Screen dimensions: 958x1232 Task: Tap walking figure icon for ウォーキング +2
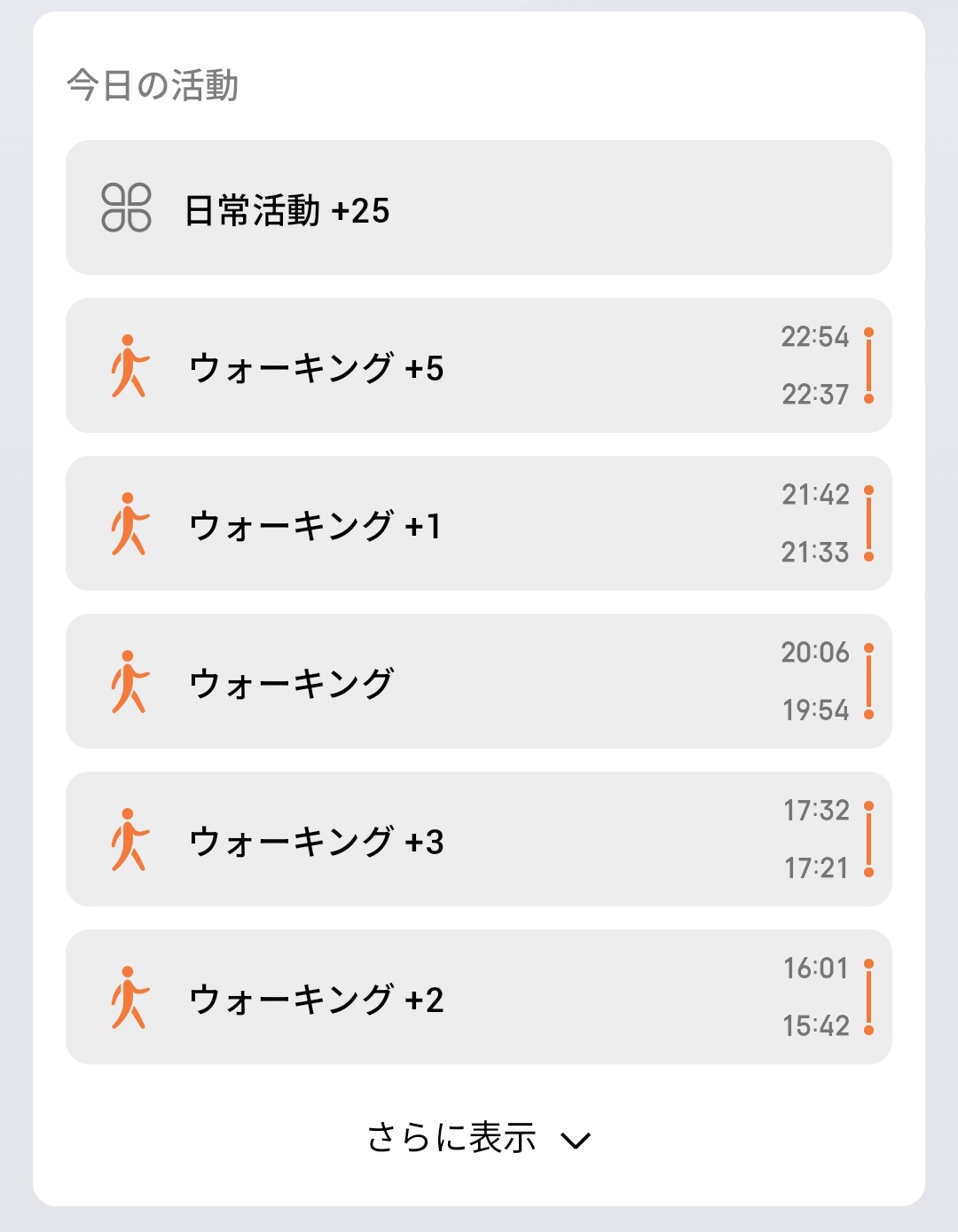coord(129,998)
